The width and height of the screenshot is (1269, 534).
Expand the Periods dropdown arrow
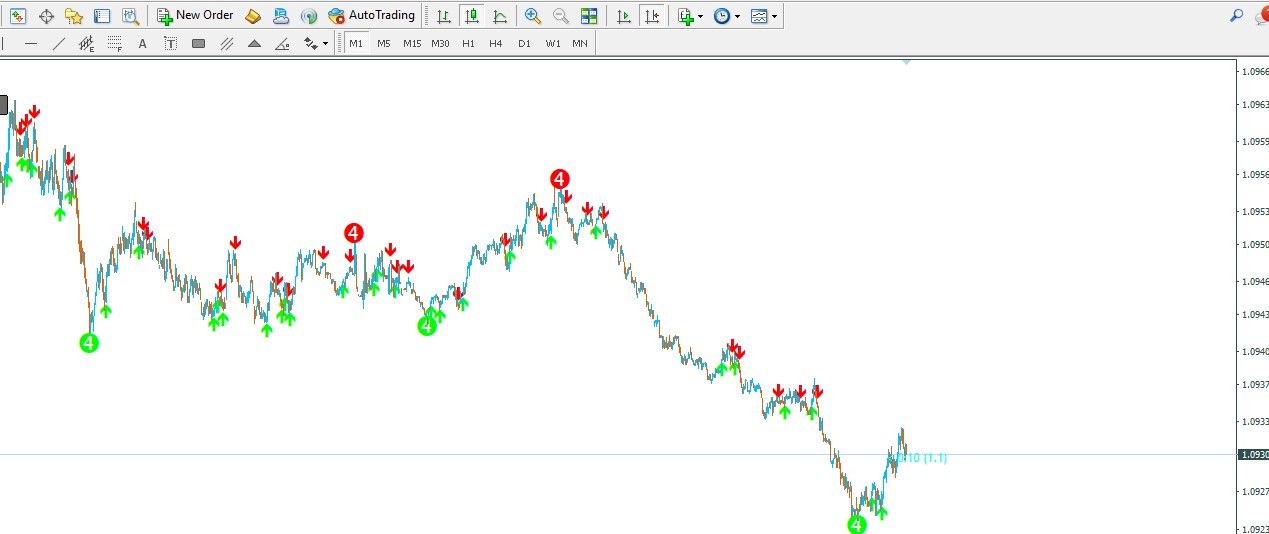(x=738, y=17)
